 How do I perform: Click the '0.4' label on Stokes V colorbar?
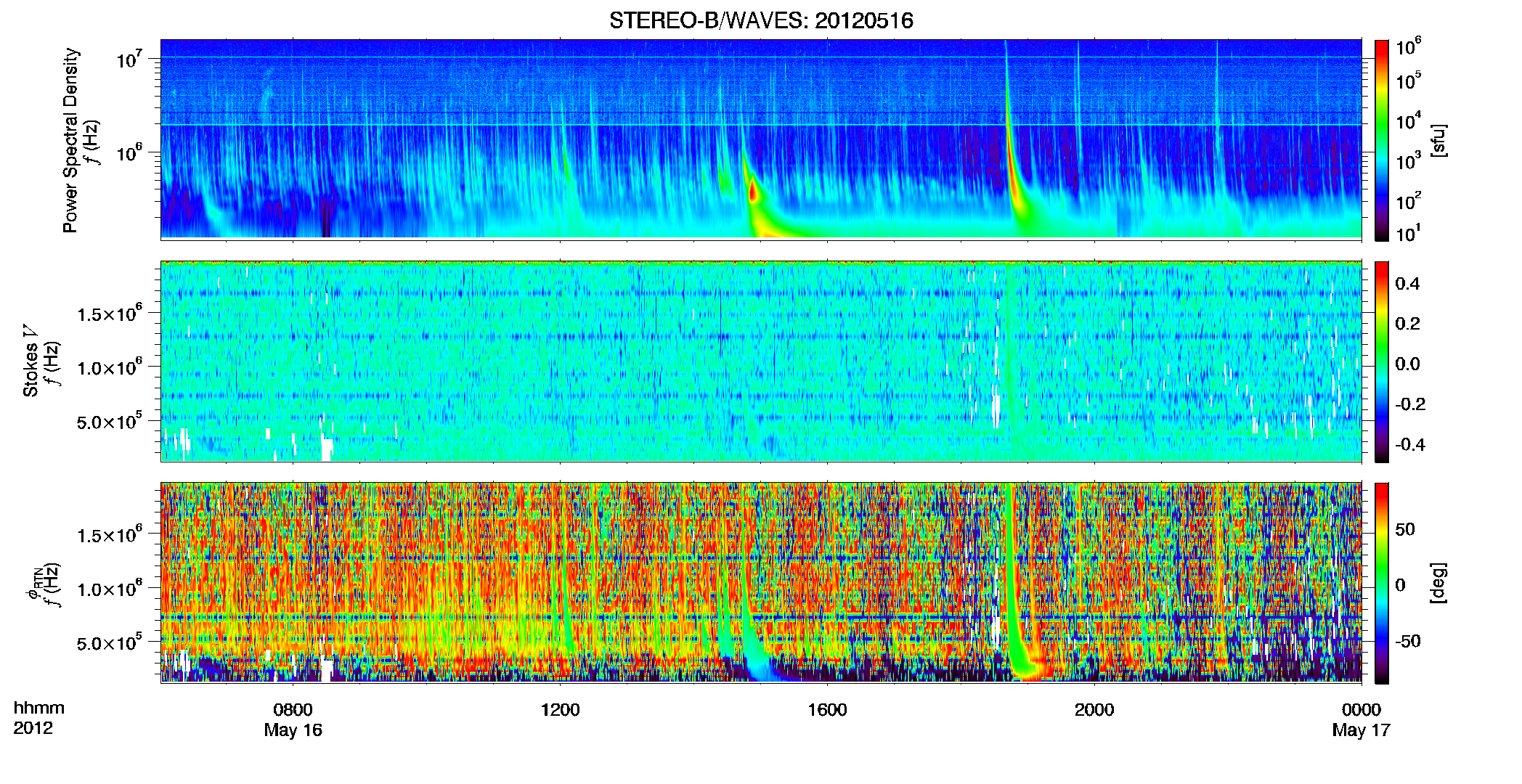tap(1407, 284)
